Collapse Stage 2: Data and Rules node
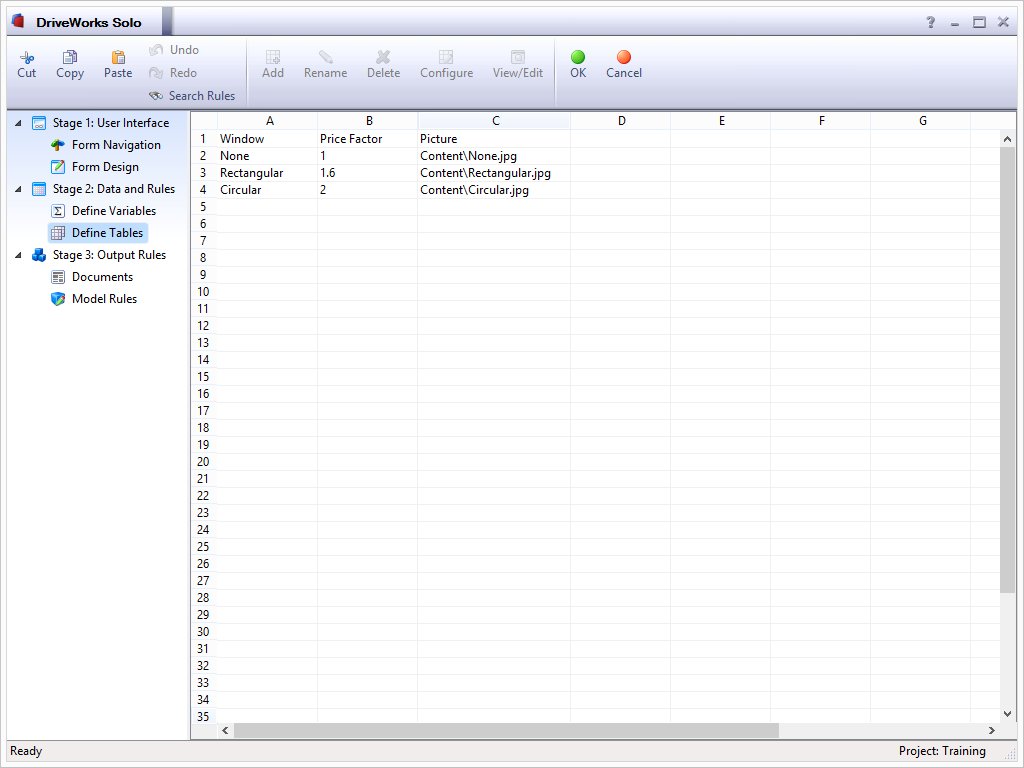Screen dimensions: 1024x768 point(18,189)
